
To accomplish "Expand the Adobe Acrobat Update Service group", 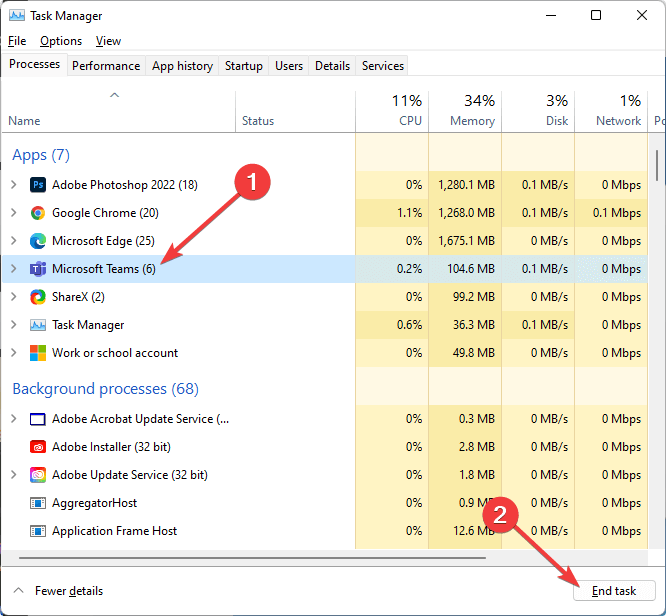I will [14, 419].
